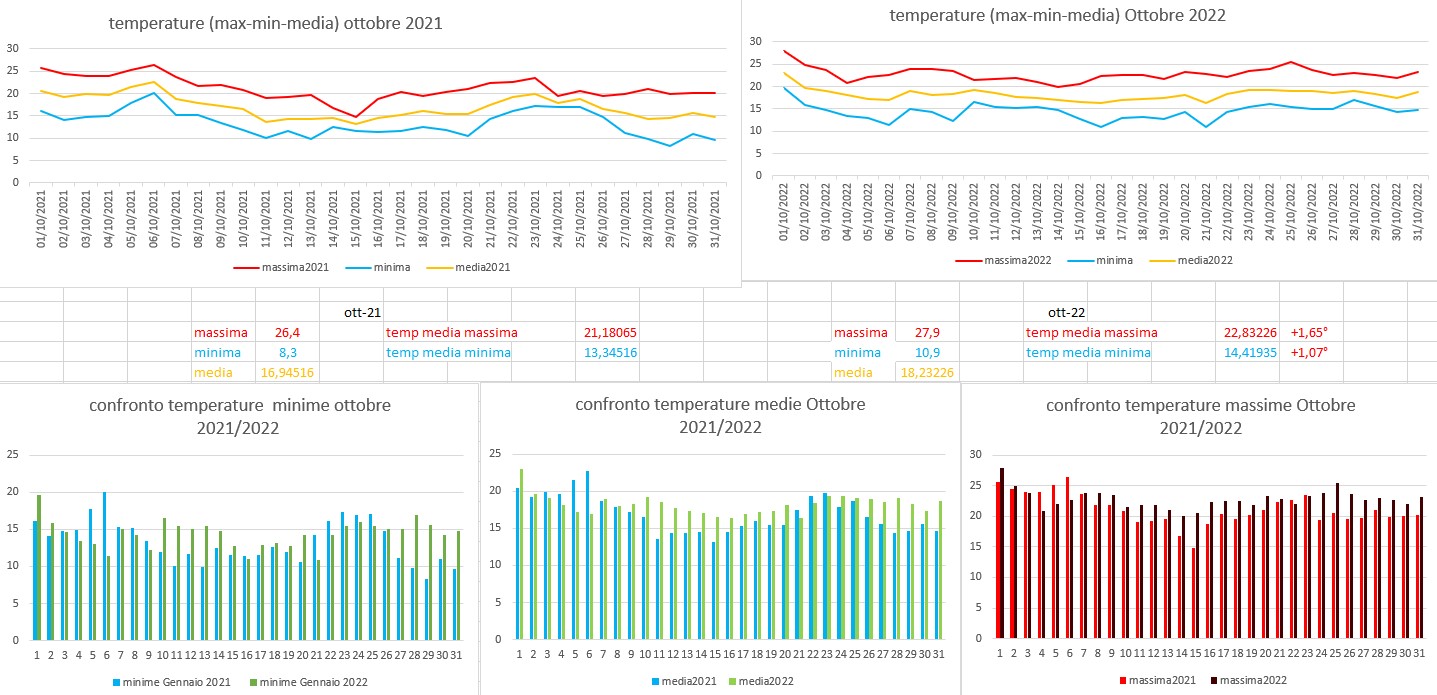The height and width of the screenshot is (695, 1437).
Task: Select the cell with value 10,9
Action: [x=927, y=352]
